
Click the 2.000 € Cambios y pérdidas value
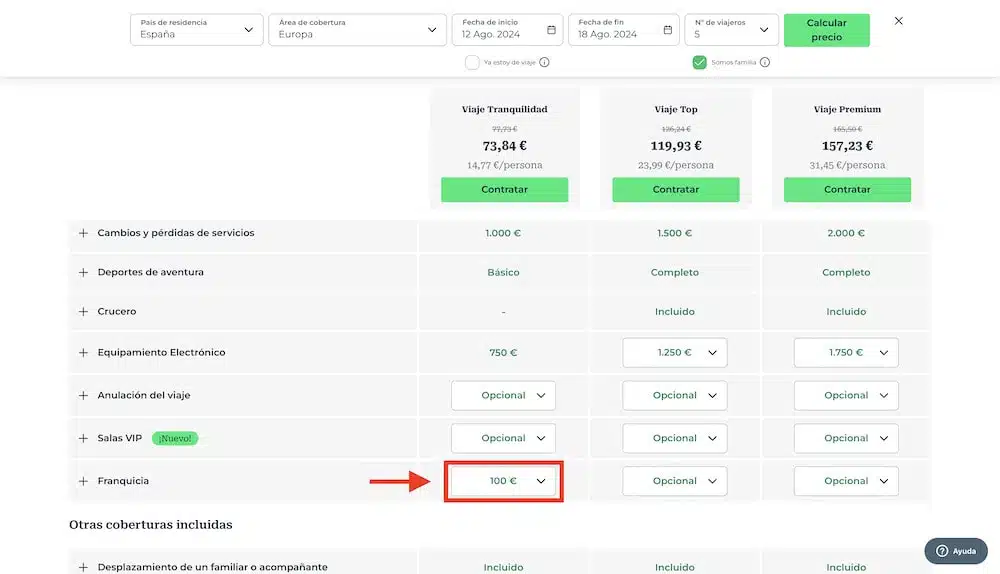(x=846, y=233)
